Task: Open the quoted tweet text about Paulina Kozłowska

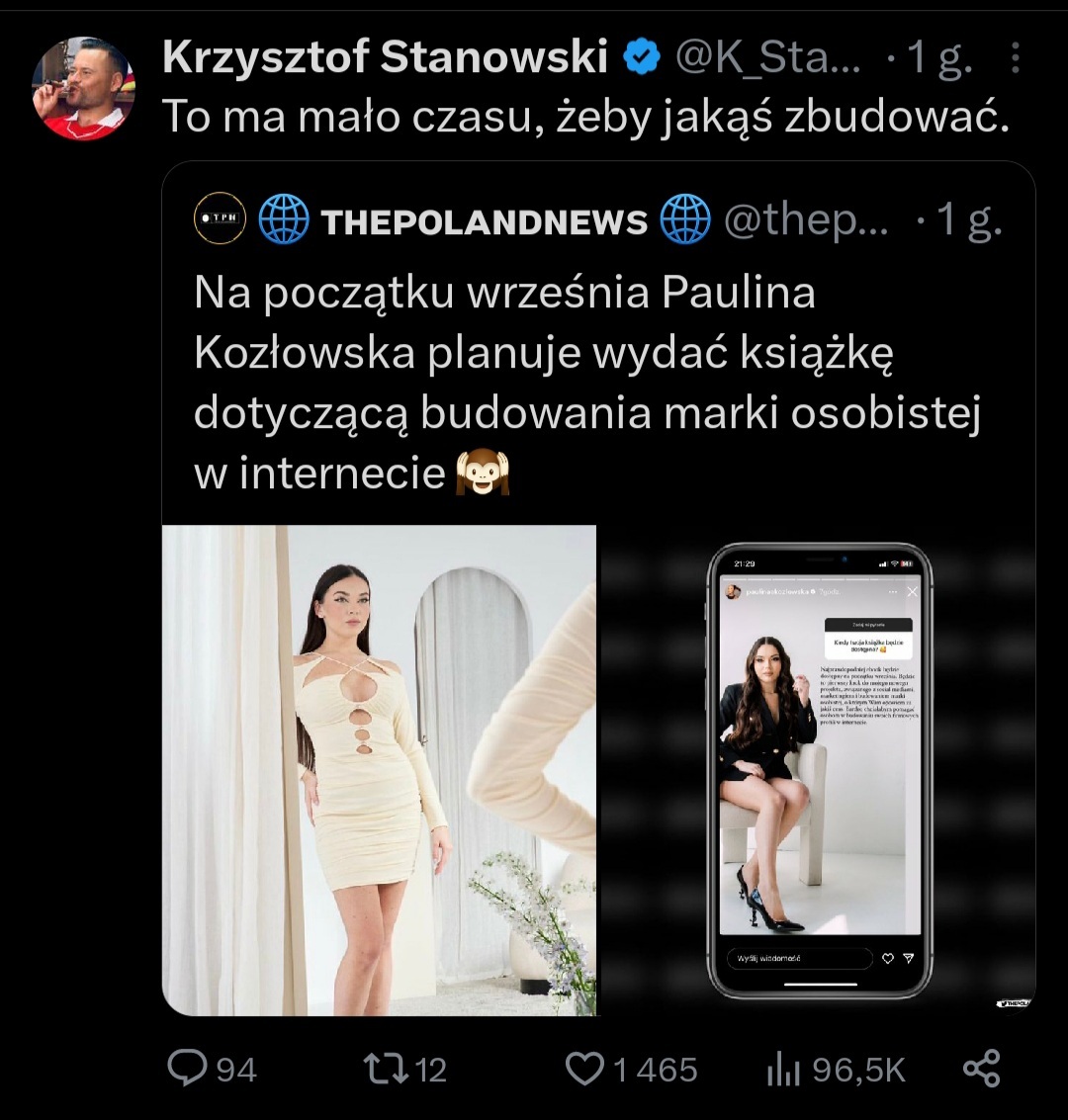Action: point(583,384)
